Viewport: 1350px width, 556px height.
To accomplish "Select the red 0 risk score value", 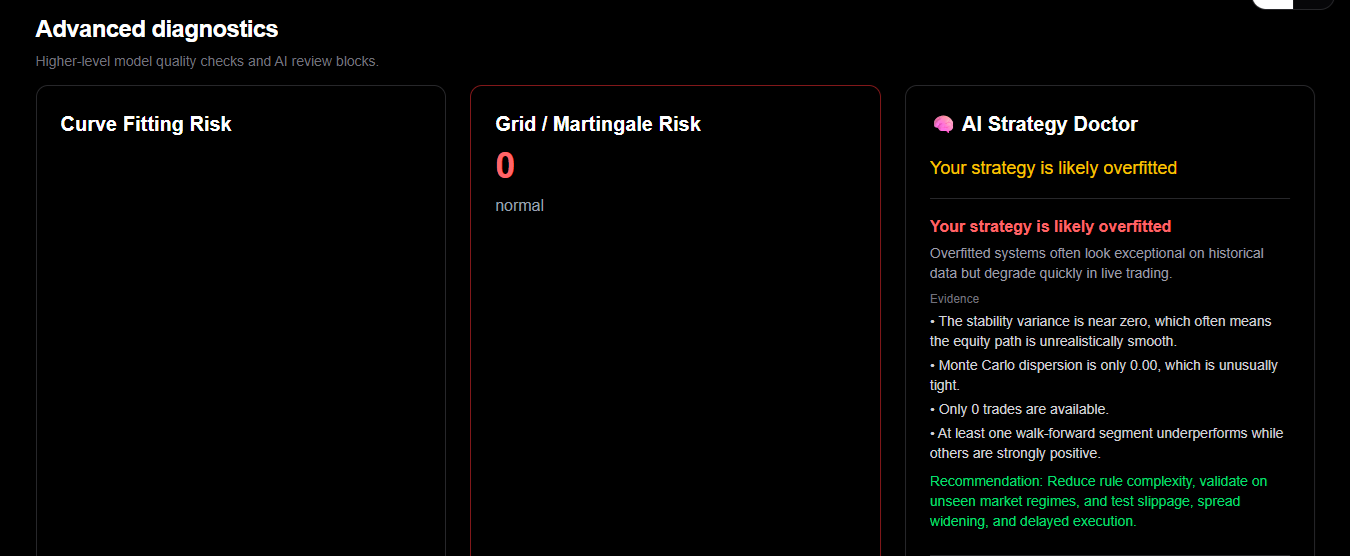I will tap(505, 166).
